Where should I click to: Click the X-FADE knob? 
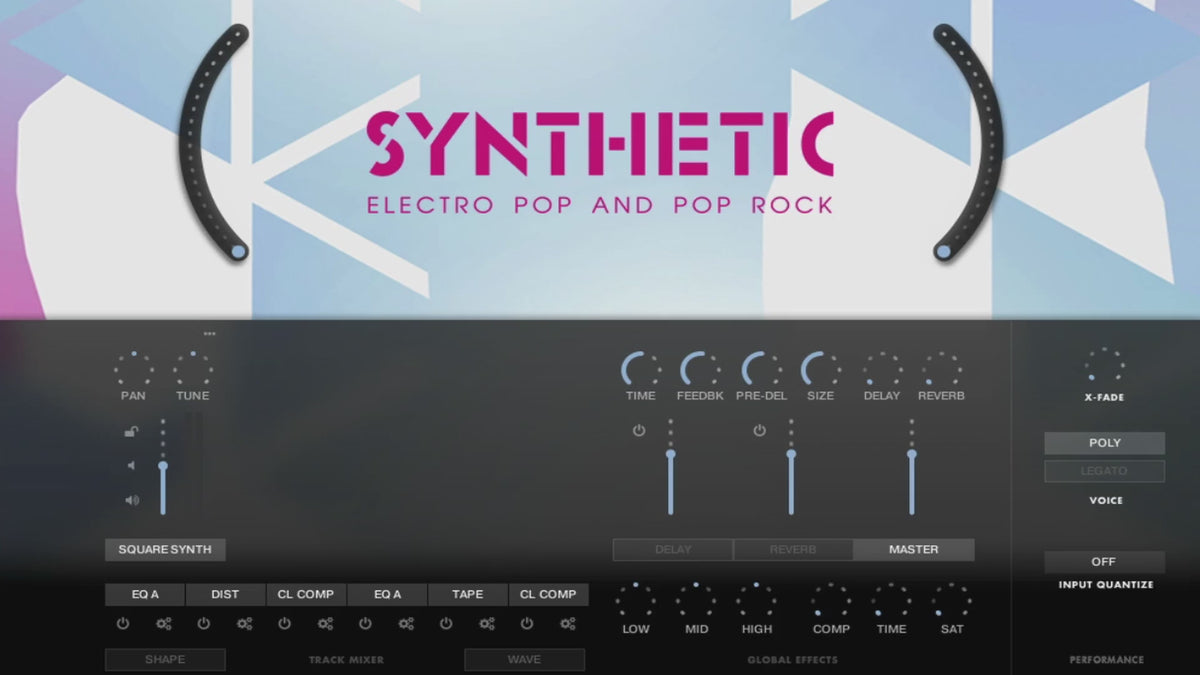(x=1104, y=364)
